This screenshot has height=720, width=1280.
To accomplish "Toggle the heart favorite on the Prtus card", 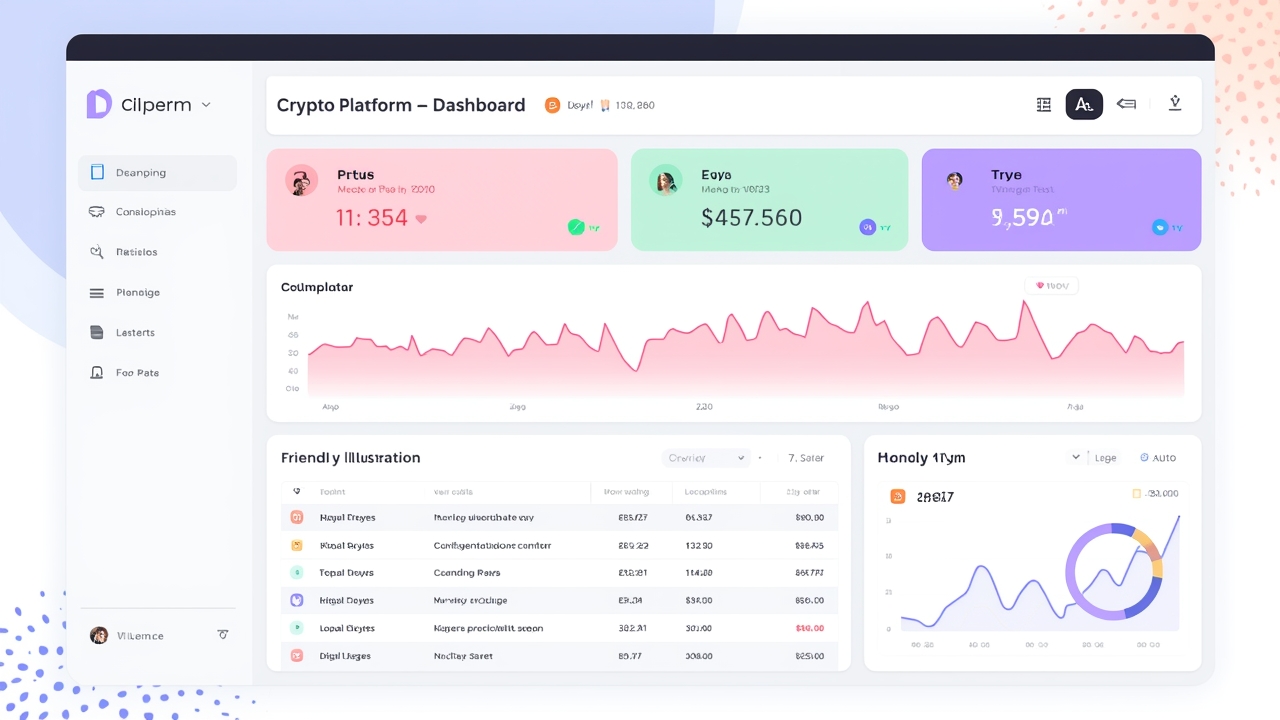I will point(420,218).
